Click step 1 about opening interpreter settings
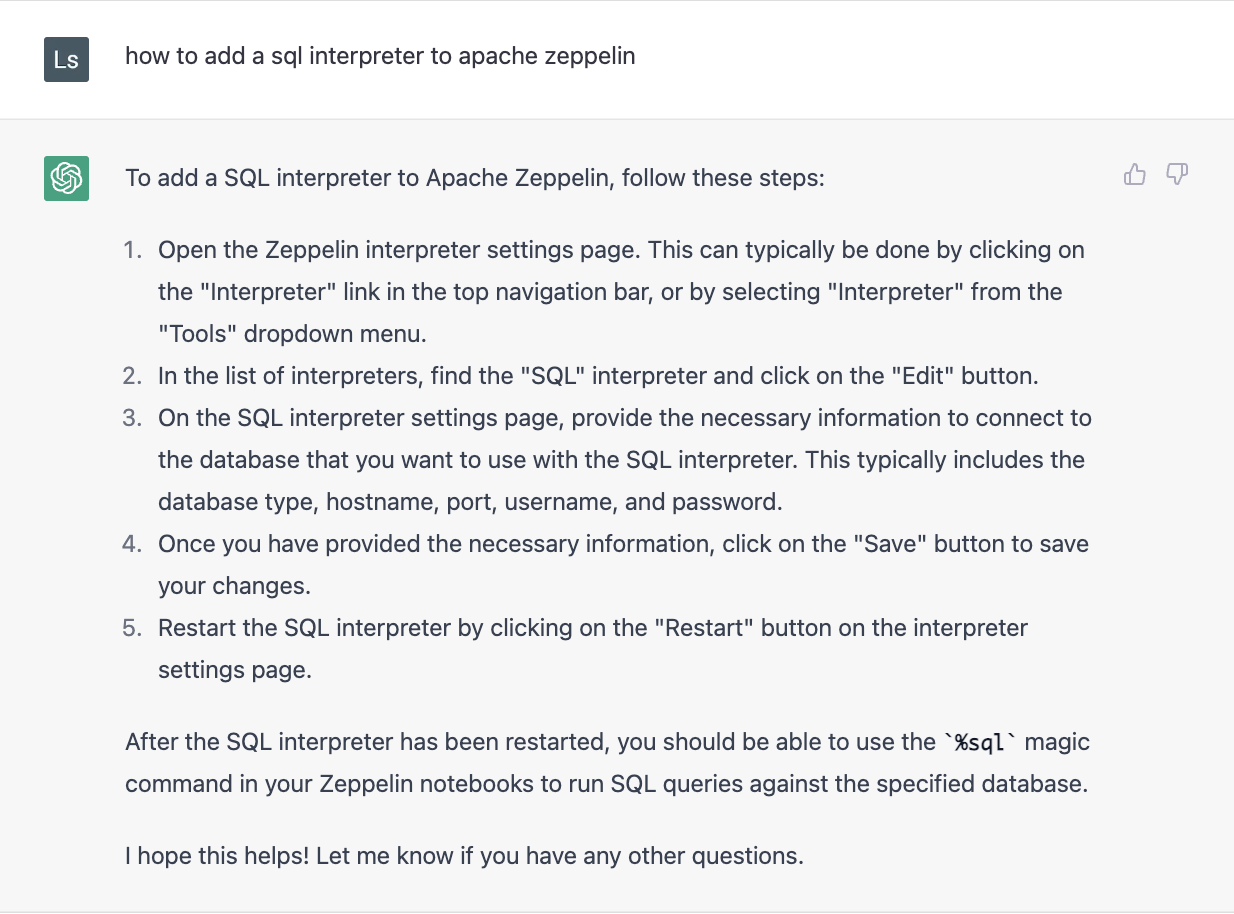Image resolution: width=1234 pixels, height=914 pixels. [621, 292]
